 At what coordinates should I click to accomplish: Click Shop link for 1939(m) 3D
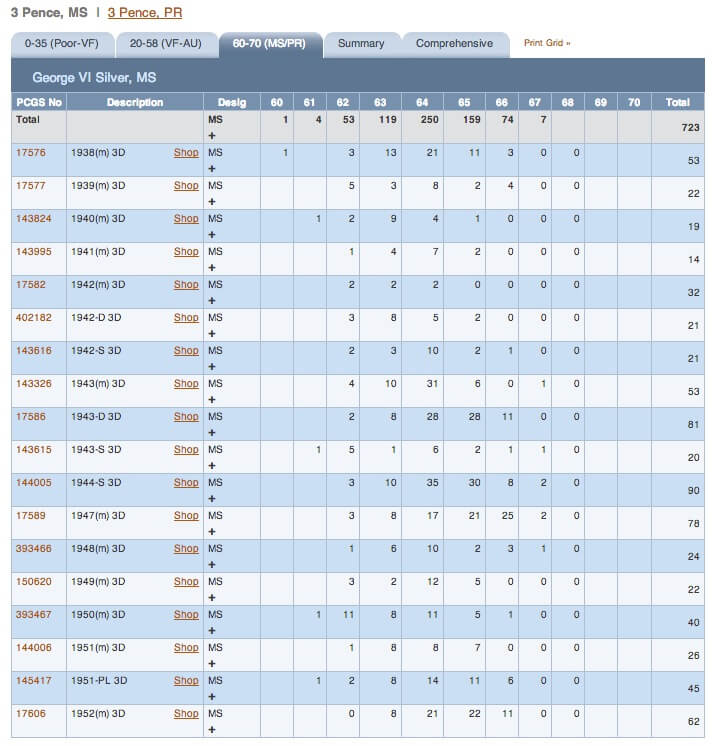[x=186, y=186]
